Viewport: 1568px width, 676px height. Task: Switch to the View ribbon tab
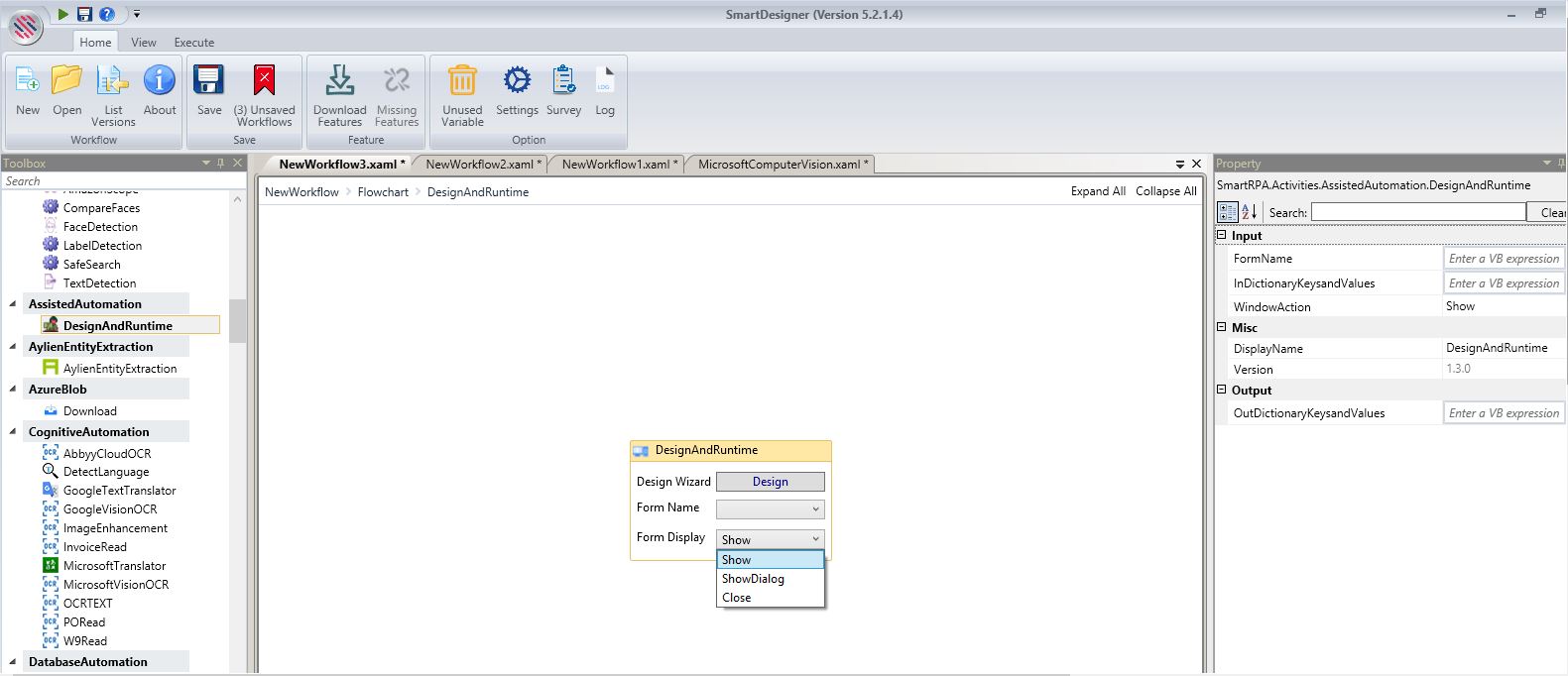(x=144, y=43)
